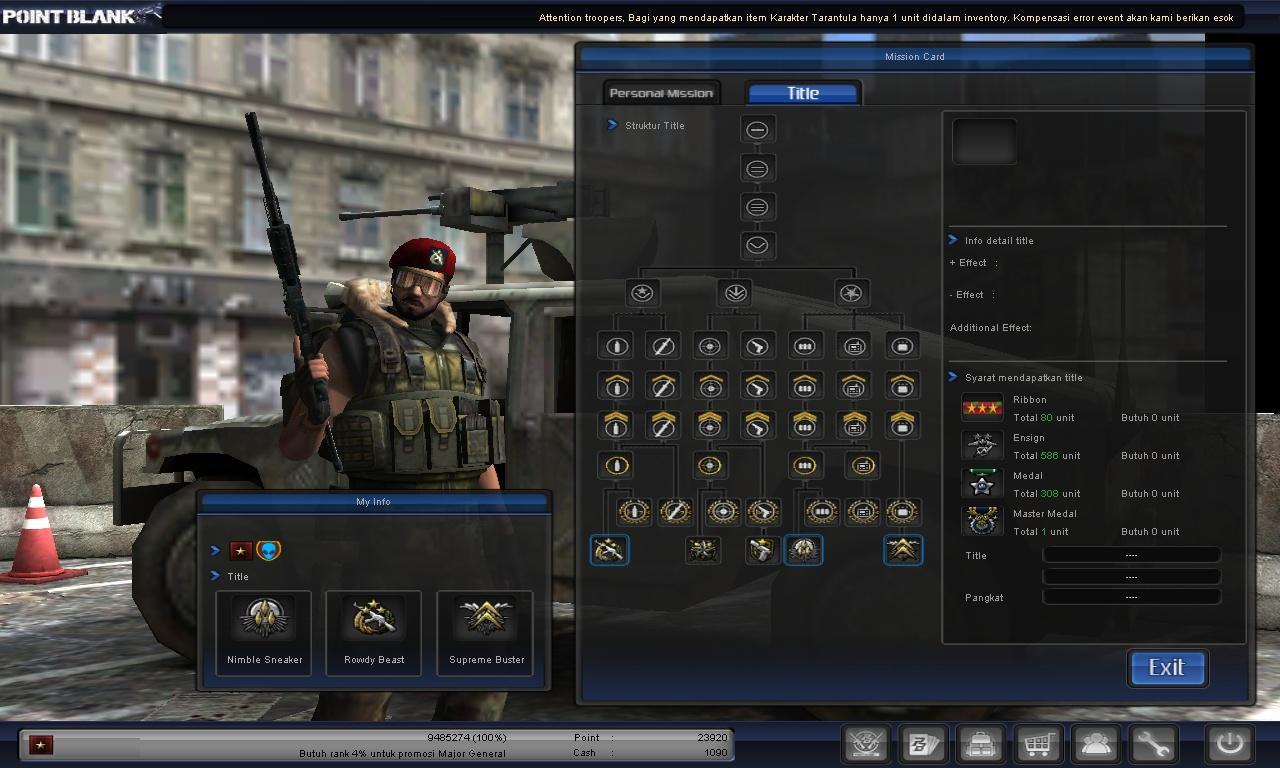Click the power icon to quit game
Viewport: 1280px width, 768px height.
[1229, 744]
